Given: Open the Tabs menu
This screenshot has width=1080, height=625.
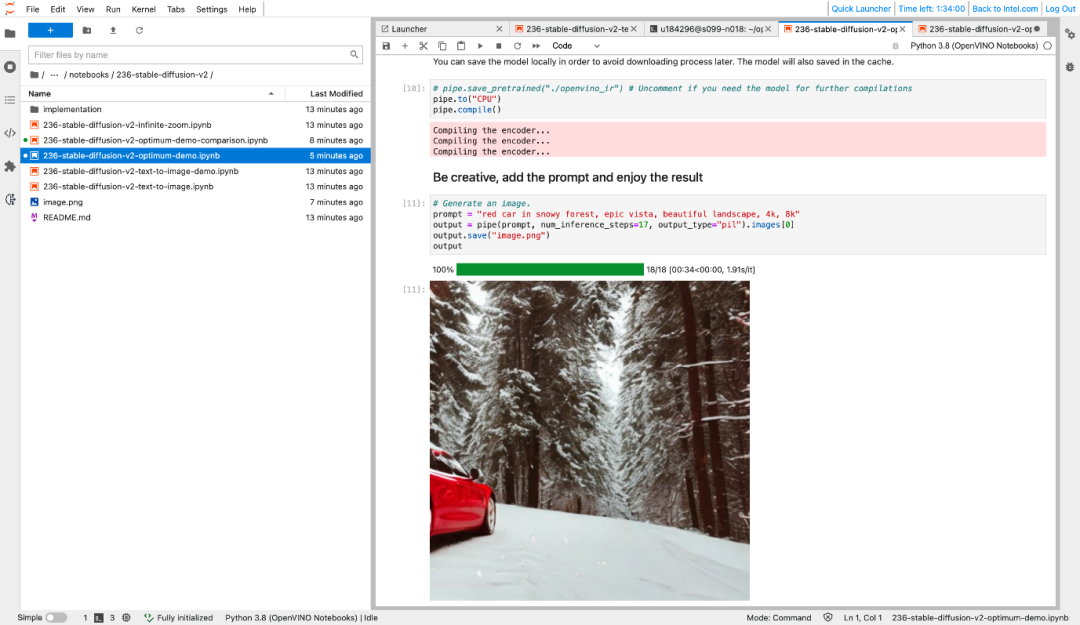Looking at the screenshot, I should tap(176, 10).
